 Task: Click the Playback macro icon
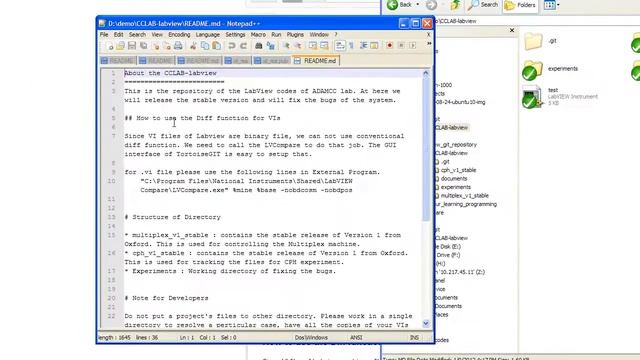[413, 46]
